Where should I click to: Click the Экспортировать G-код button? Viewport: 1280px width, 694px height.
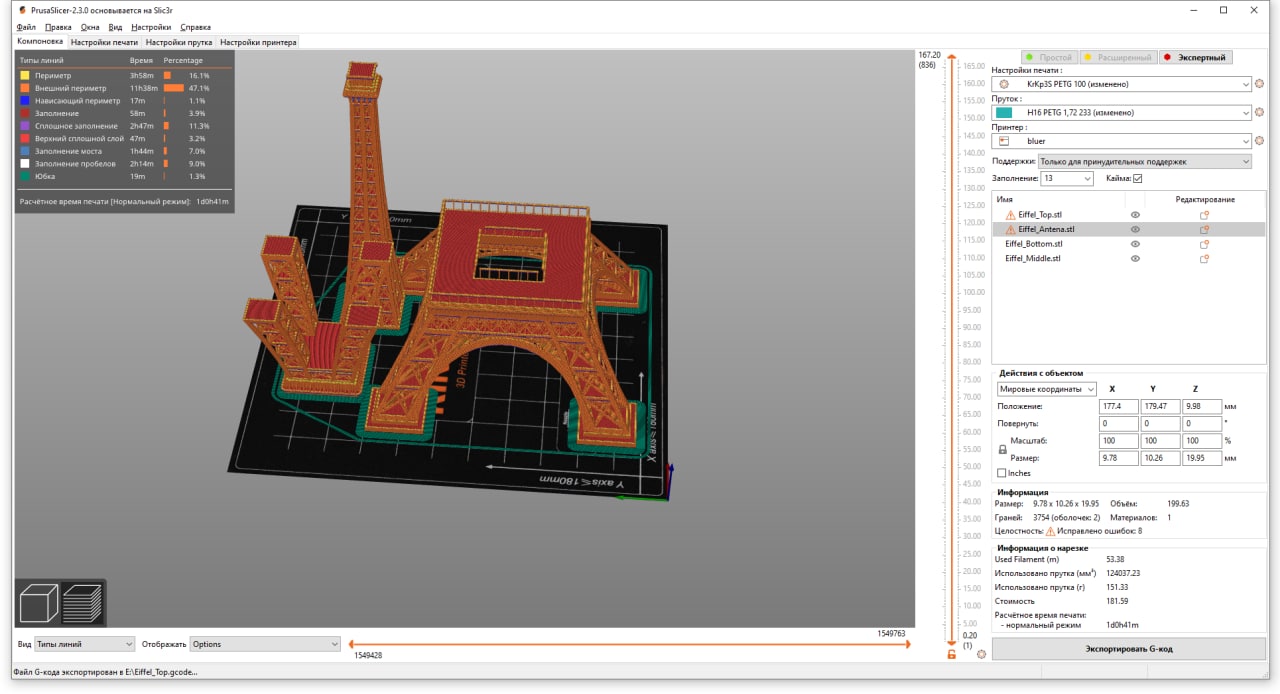[1129, 649]
